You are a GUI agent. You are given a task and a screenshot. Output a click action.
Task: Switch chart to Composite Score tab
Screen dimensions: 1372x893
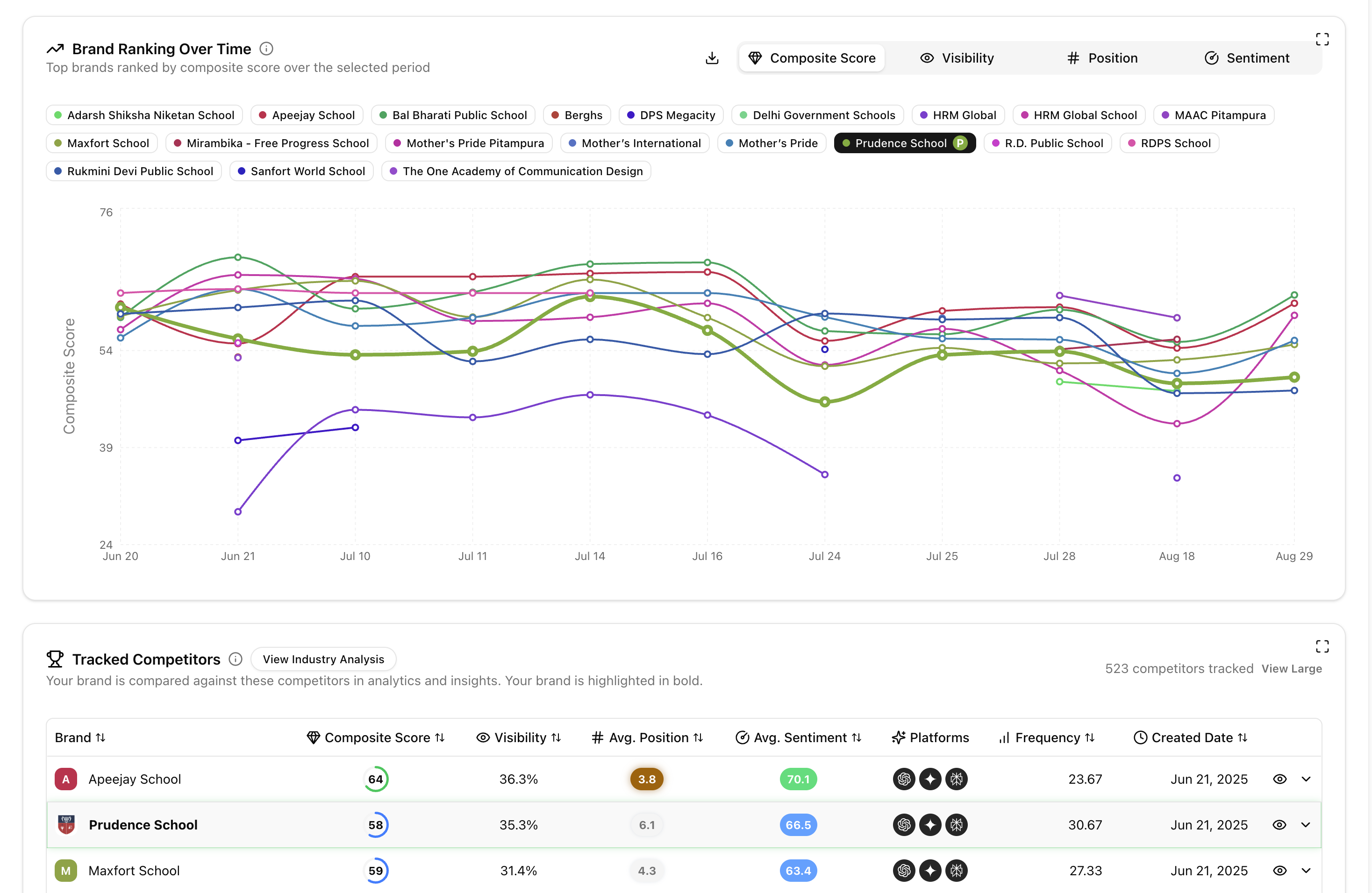812,58
